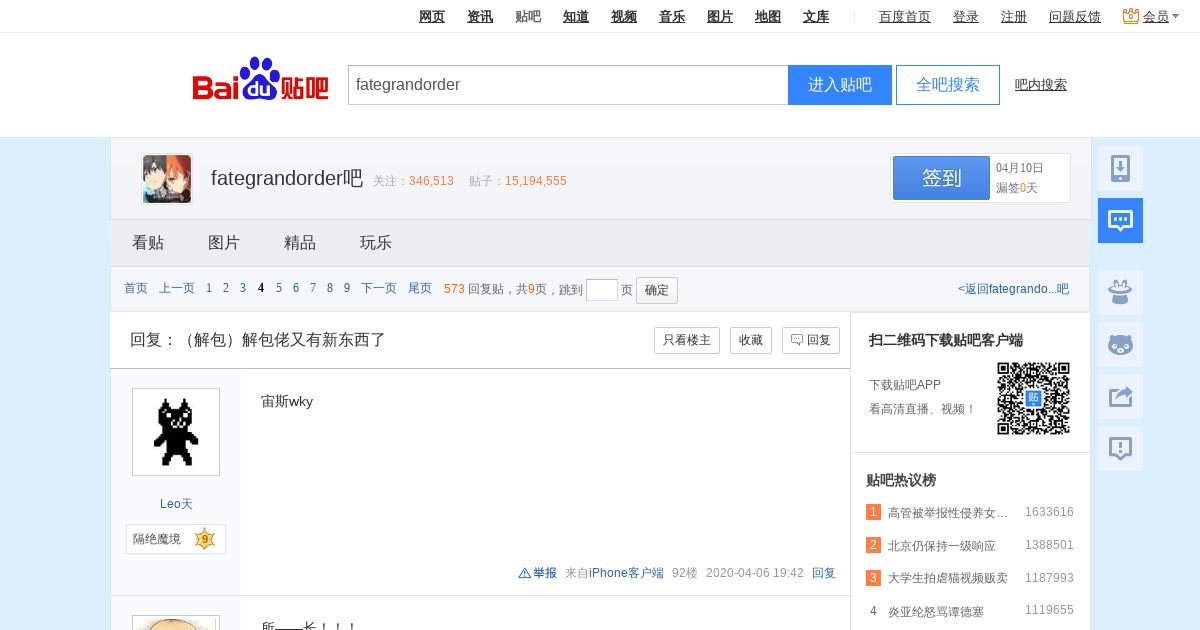Go to 上一页 previous page

(x=177, y=289)
